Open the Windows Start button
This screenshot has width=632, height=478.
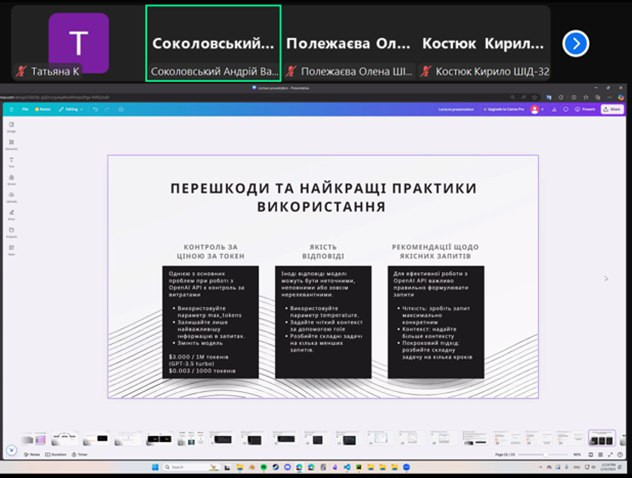coord(155,467)
